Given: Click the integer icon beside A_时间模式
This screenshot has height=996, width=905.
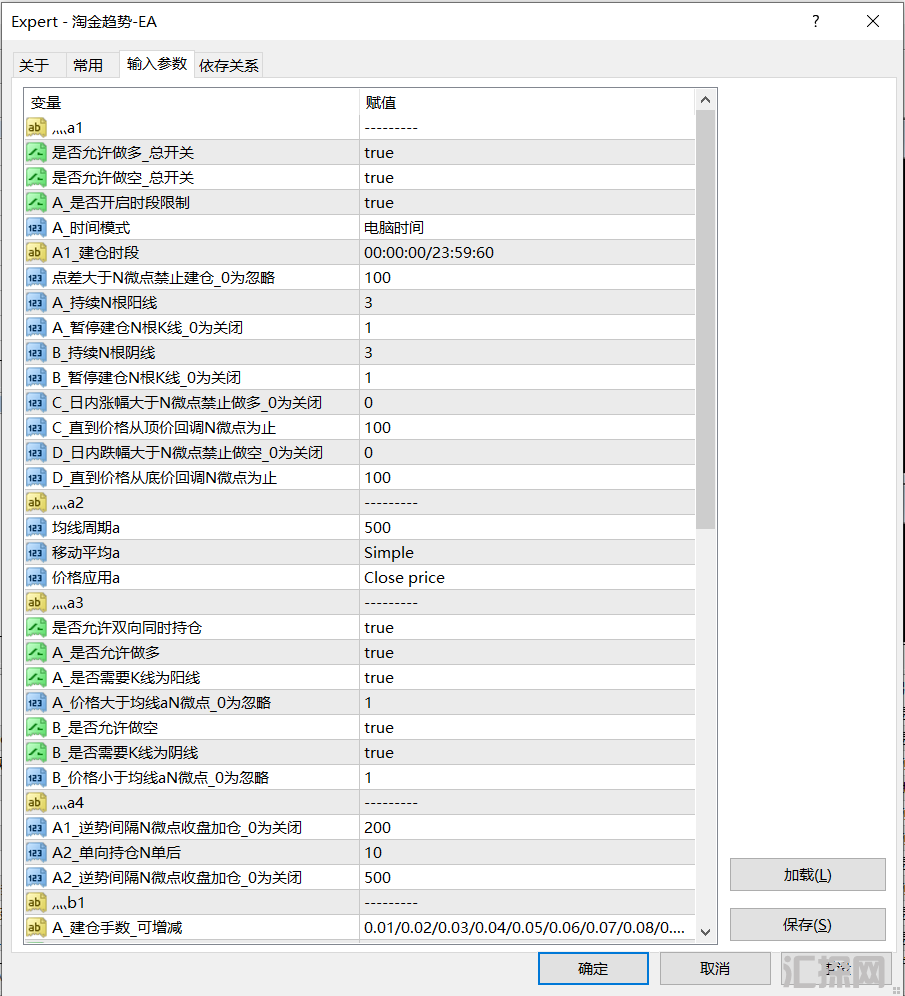Looking at the screenshot, I should (x=36, y=227).
